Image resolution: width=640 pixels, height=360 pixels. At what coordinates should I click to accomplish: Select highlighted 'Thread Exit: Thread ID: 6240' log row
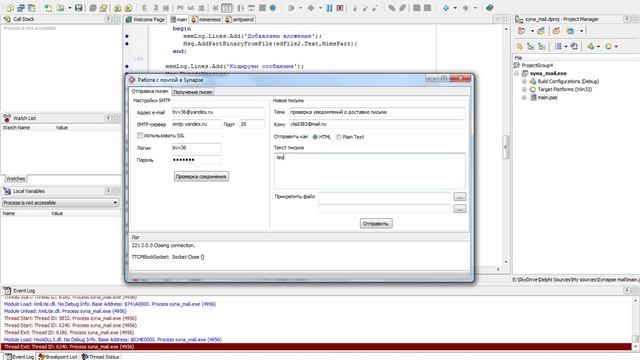tap(316, 347)
